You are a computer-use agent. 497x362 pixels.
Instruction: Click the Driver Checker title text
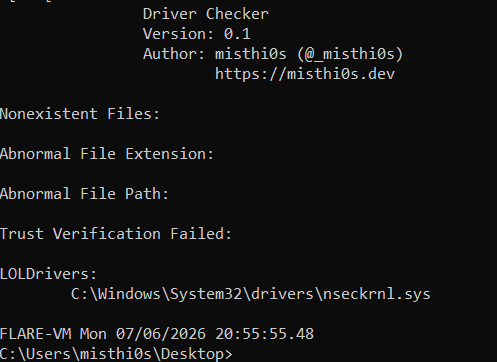click(x=206, y=14)
